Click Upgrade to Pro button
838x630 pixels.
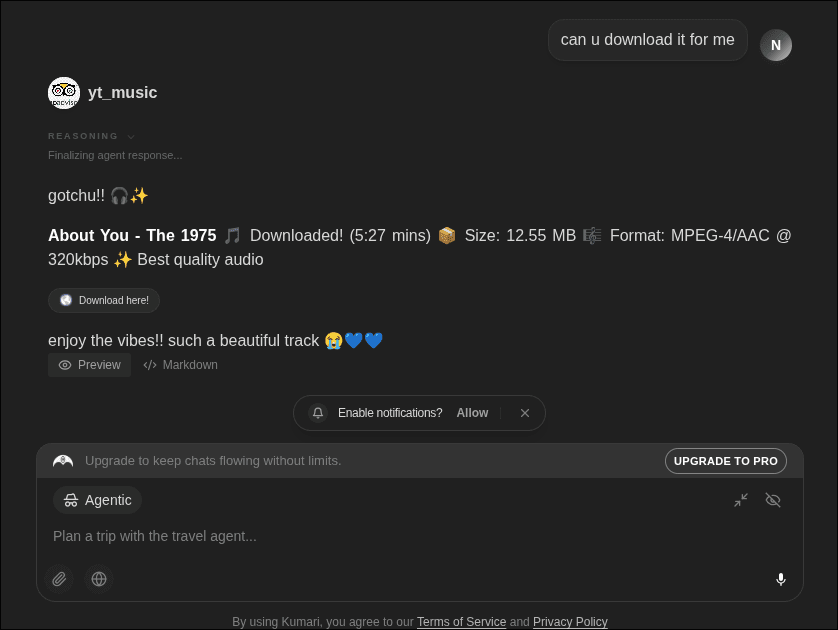coord(726,461)
